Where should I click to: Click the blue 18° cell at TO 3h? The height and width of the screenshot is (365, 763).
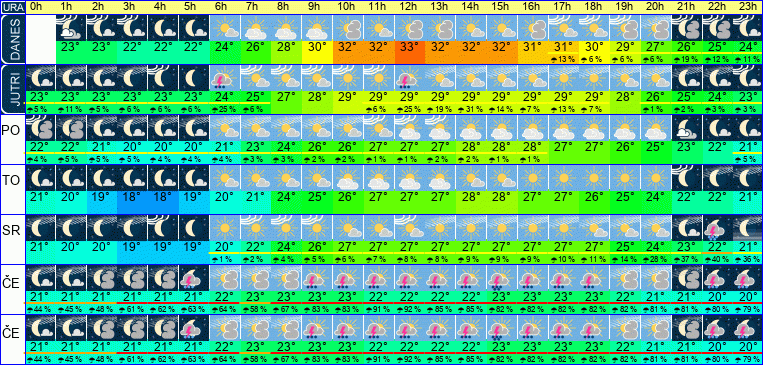click(x=132, y=199)
